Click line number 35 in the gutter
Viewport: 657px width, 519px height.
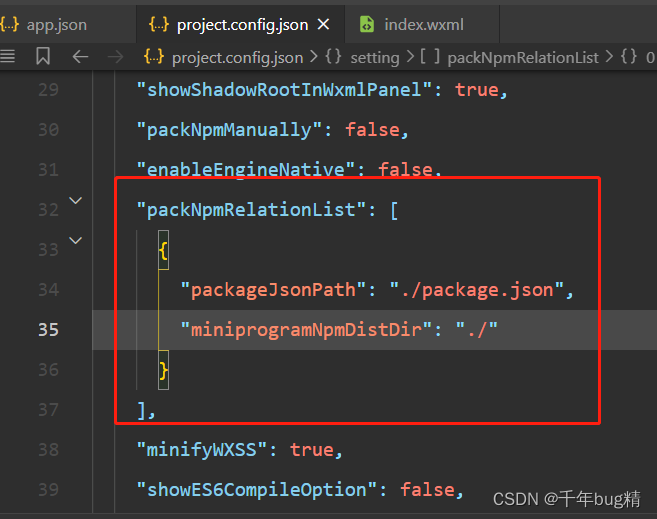click(x=48, y=330)
